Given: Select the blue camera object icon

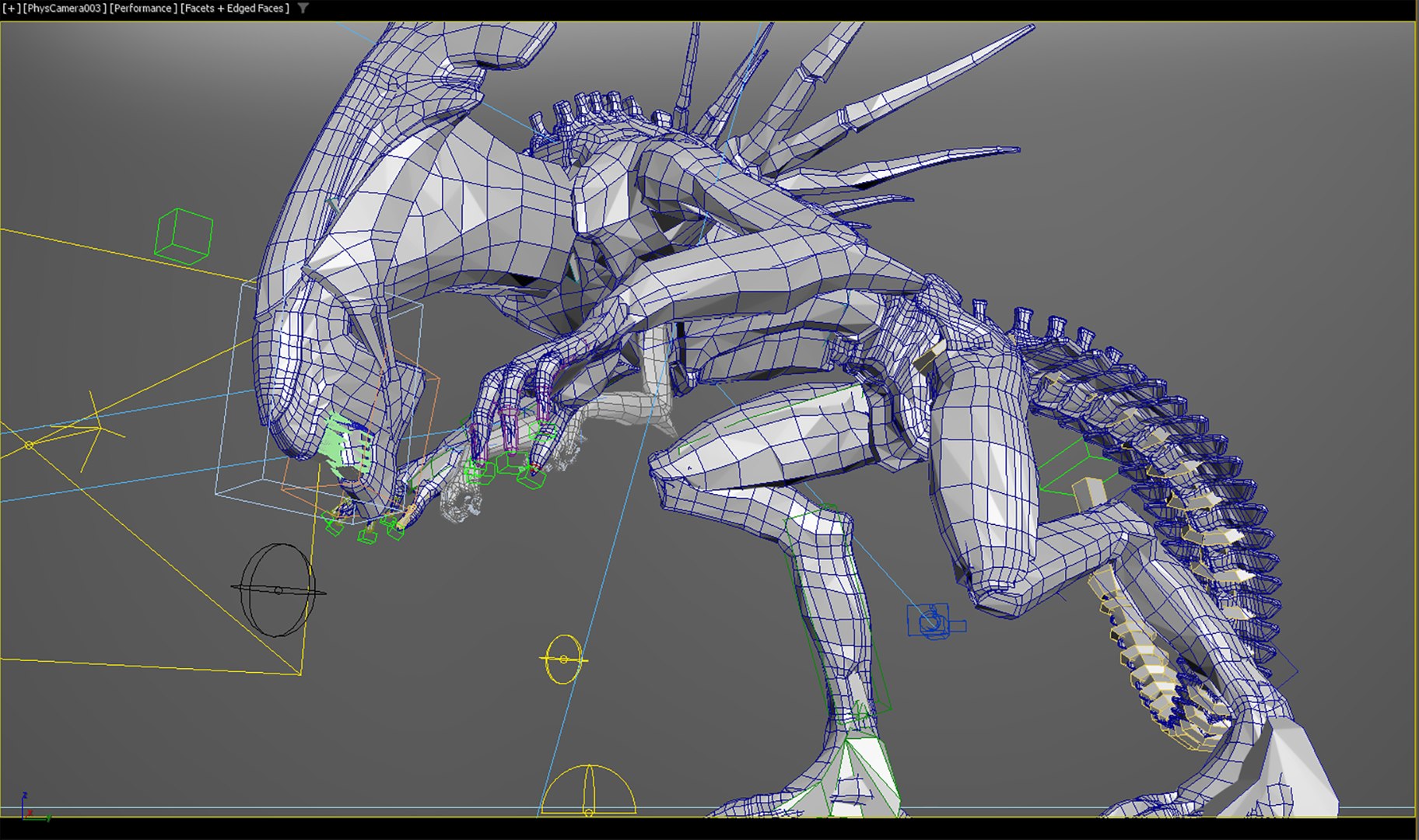Looking at the screenshot, I should pos(935,621).
